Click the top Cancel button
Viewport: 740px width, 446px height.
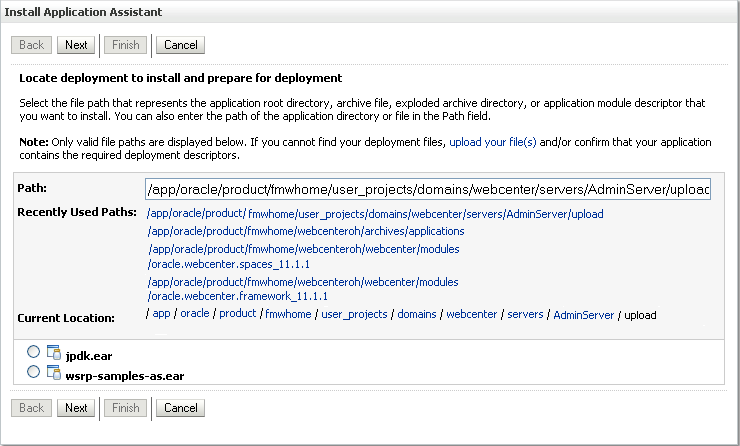(180, 45)
